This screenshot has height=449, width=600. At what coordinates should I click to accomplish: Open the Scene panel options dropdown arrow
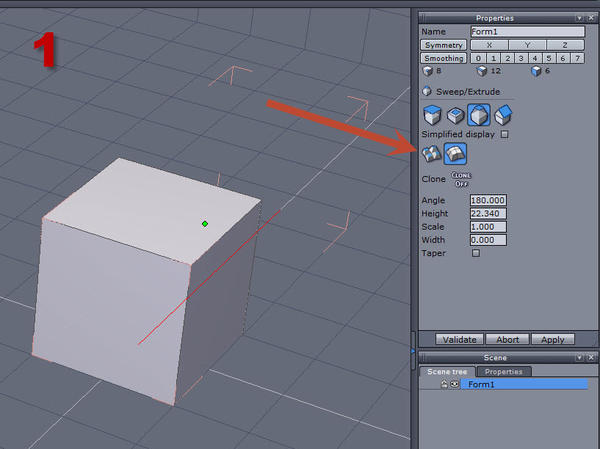[x=579, y=357]
